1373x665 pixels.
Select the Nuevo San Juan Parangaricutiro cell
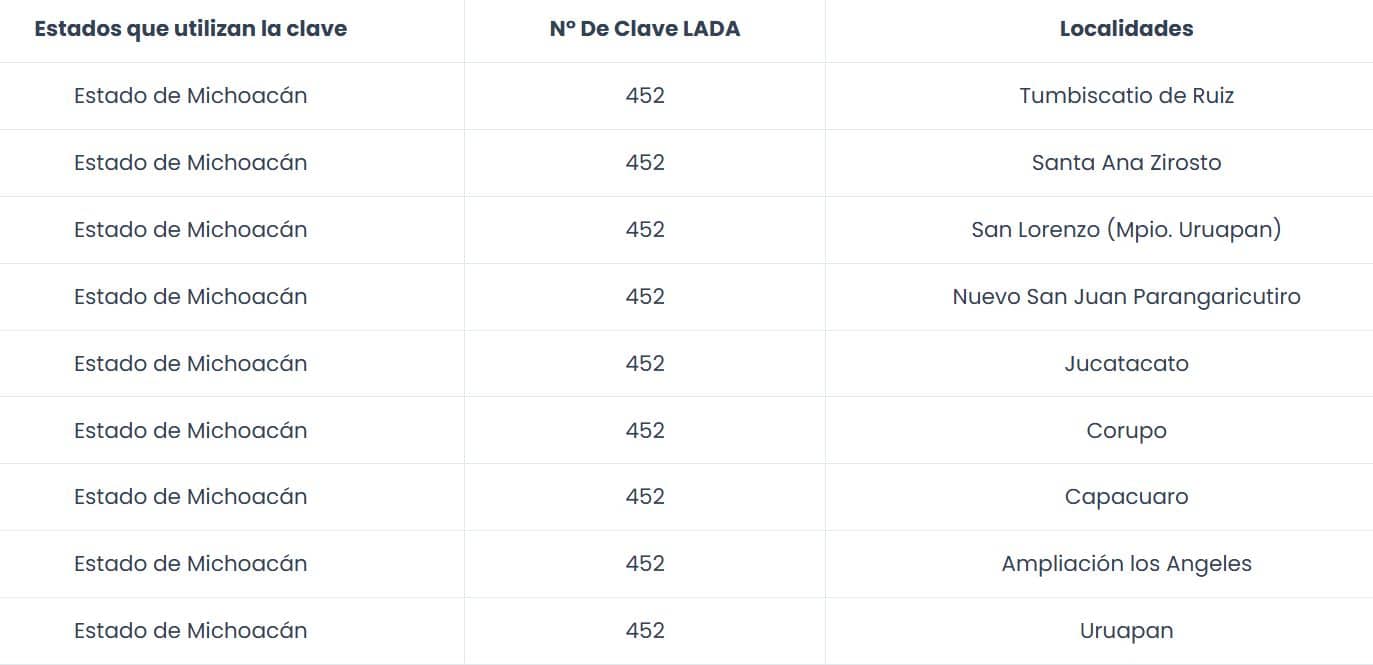tap(1126, 297)
